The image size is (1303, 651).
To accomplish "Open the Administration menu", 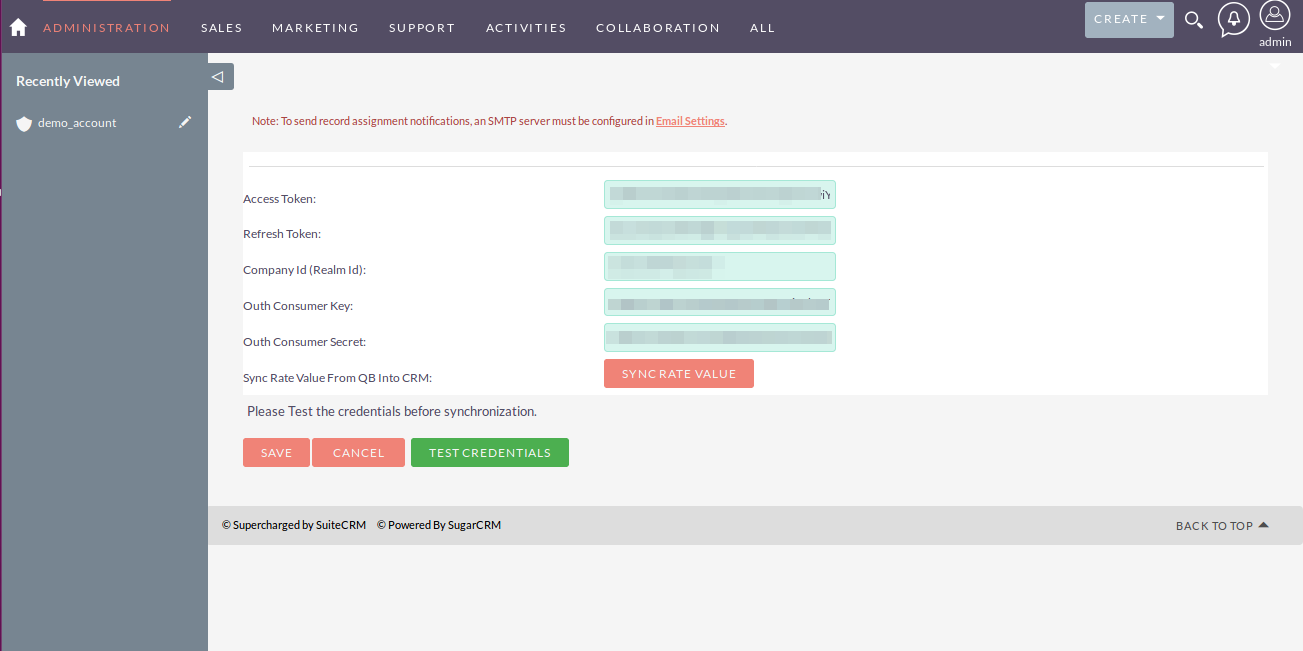I will coord(106,28).
